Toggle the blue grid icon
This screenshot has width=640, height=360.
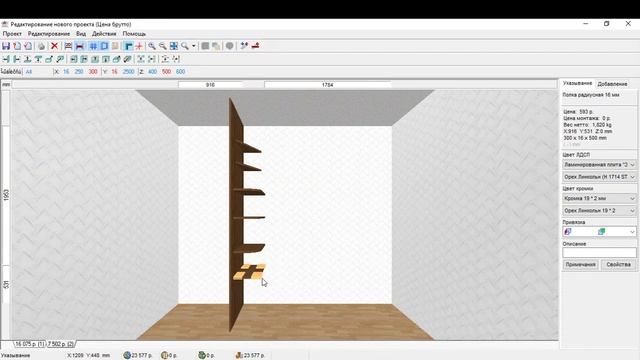tap(93, 46)
